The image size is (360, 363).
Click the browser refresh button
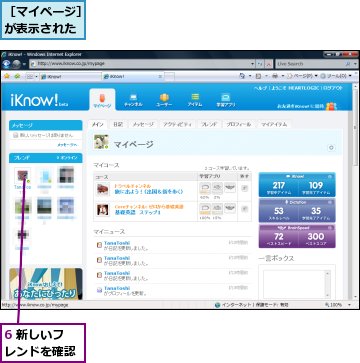[x=260, y=64]
